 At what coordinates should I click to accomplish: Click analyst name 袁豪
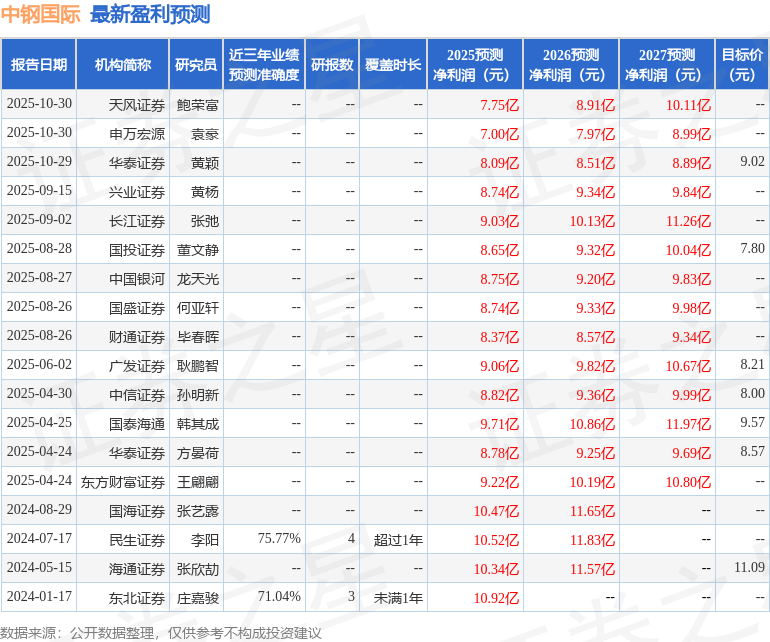205,134
